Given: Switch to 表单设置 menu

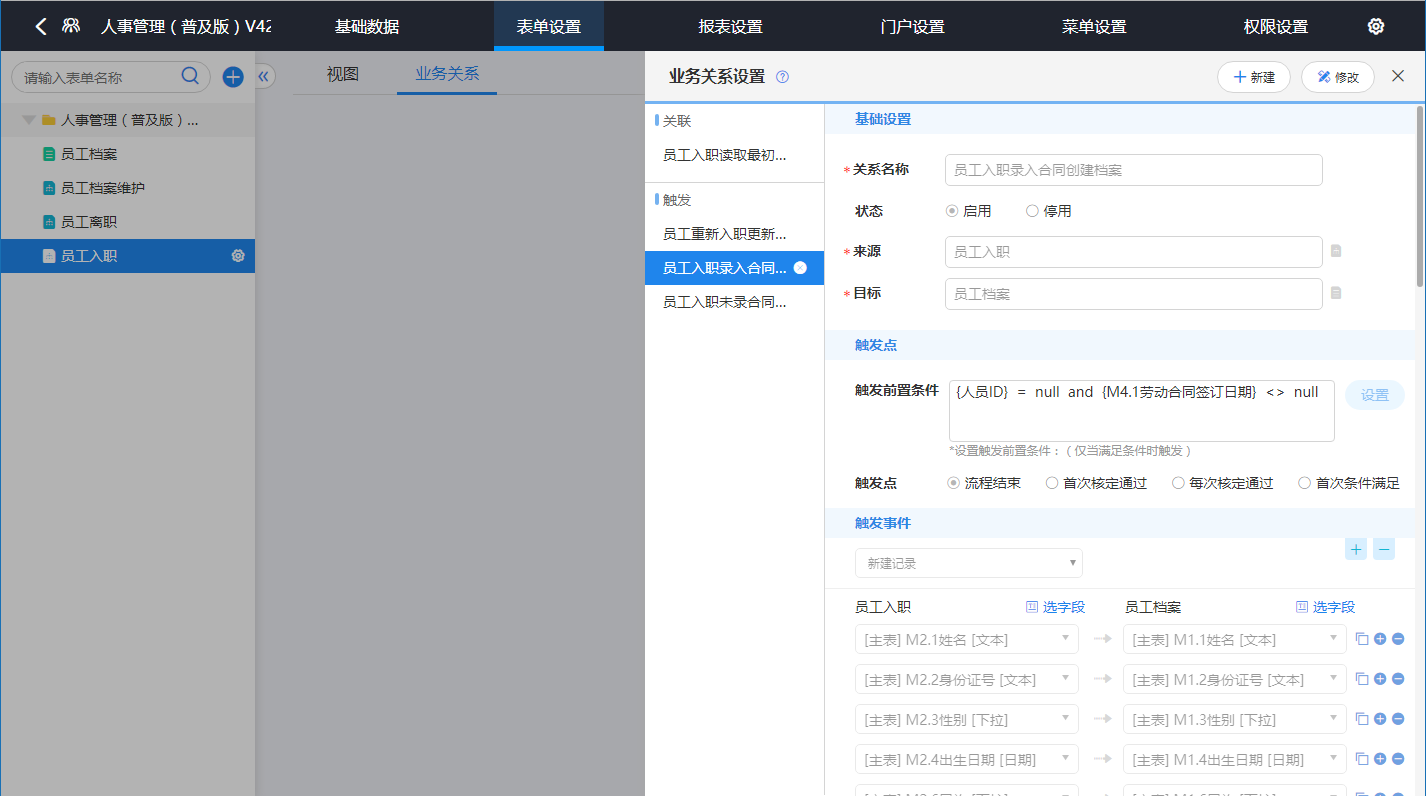Looking at the screenshot, I should coord(549,27).
